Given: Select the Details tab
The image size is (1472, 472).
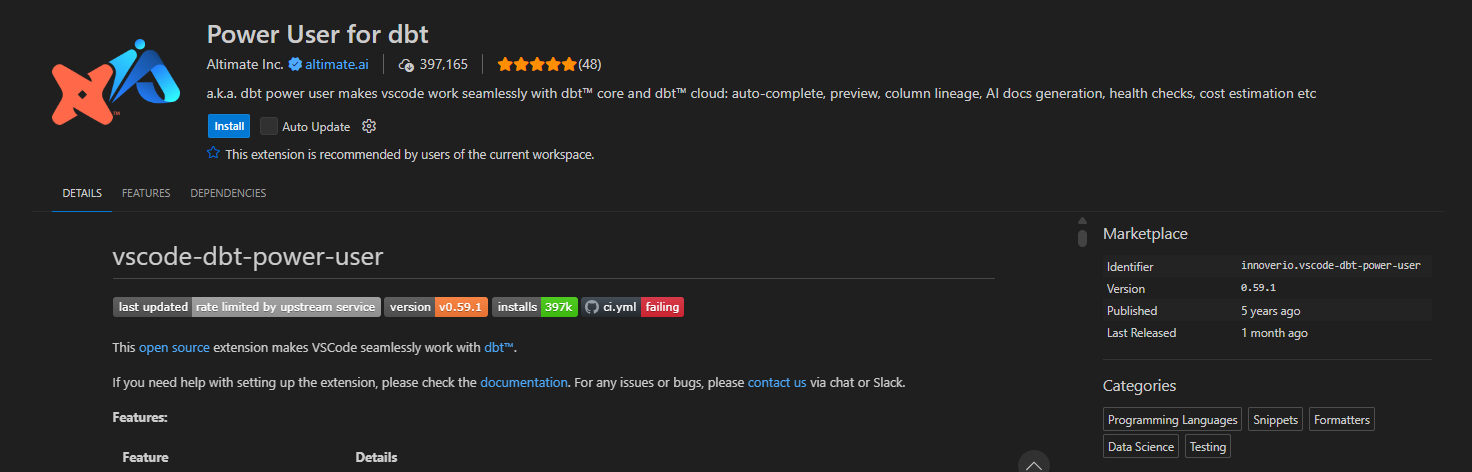Looking at the screenshot, I should [x=82, y=193].
